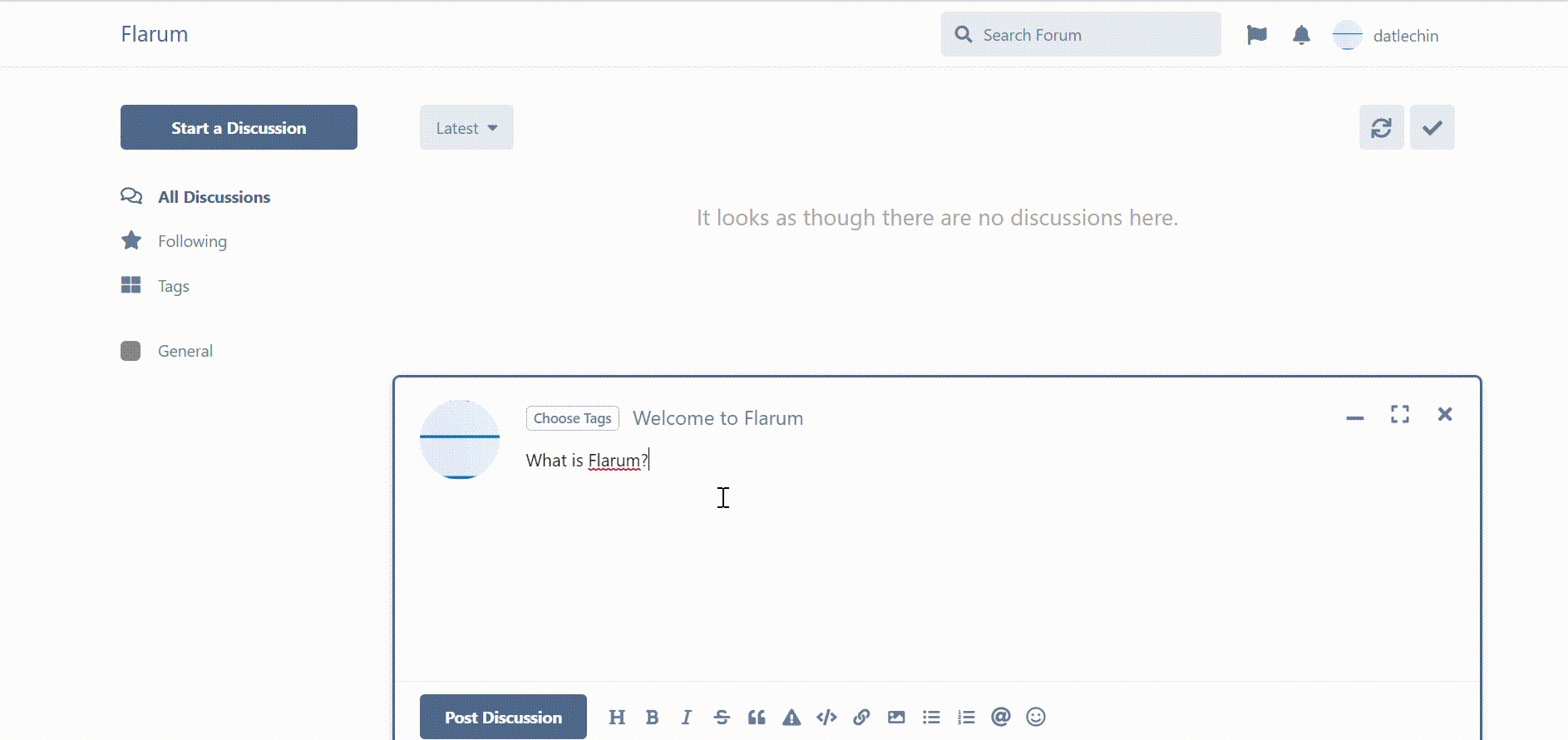Go to Flarum home title
Screen dimensions: 1568x740
coord(155,34)
